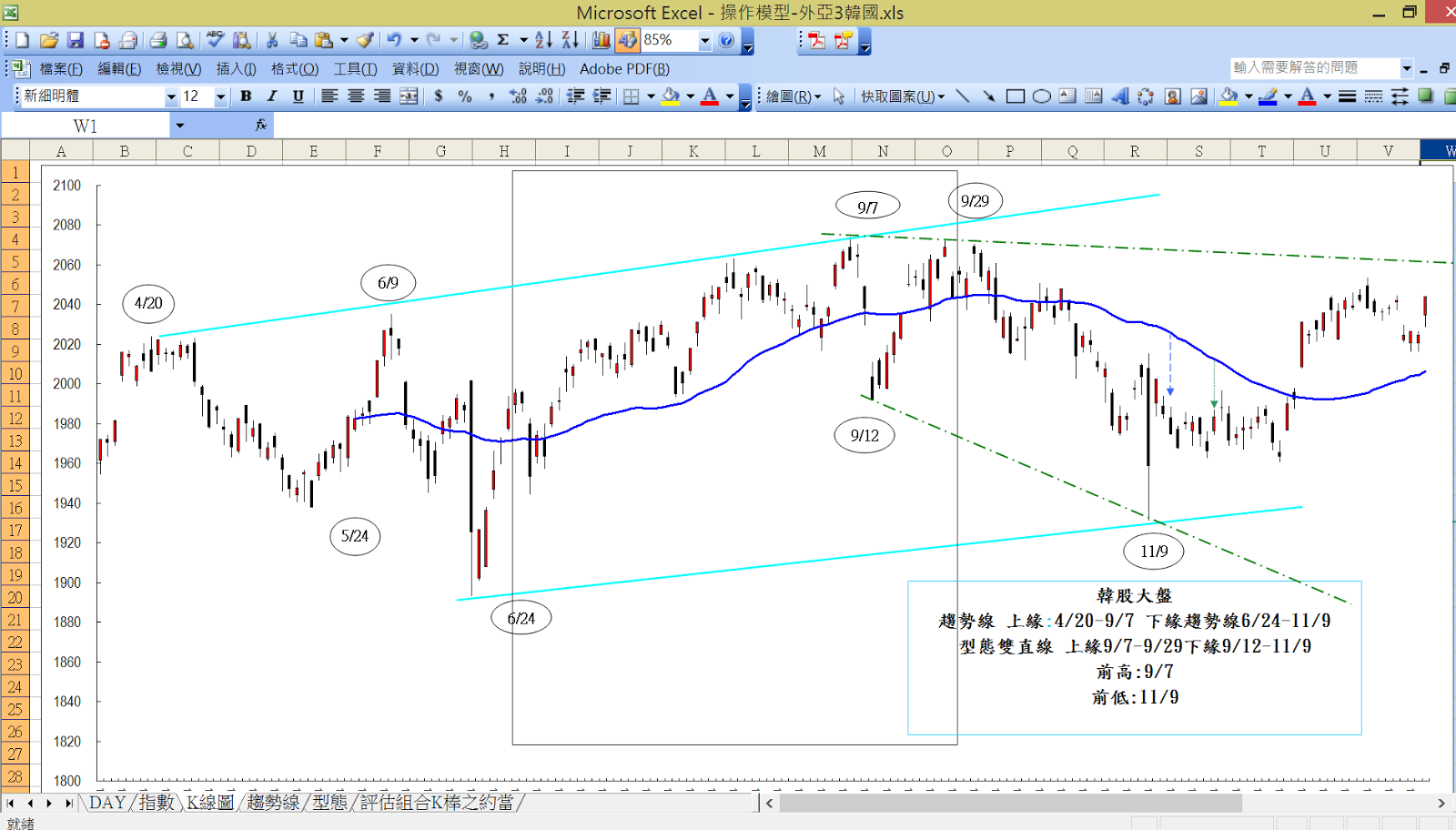Select the Line drawing tool
Viewport: 1456px width, 830px height.
[963, 96]
